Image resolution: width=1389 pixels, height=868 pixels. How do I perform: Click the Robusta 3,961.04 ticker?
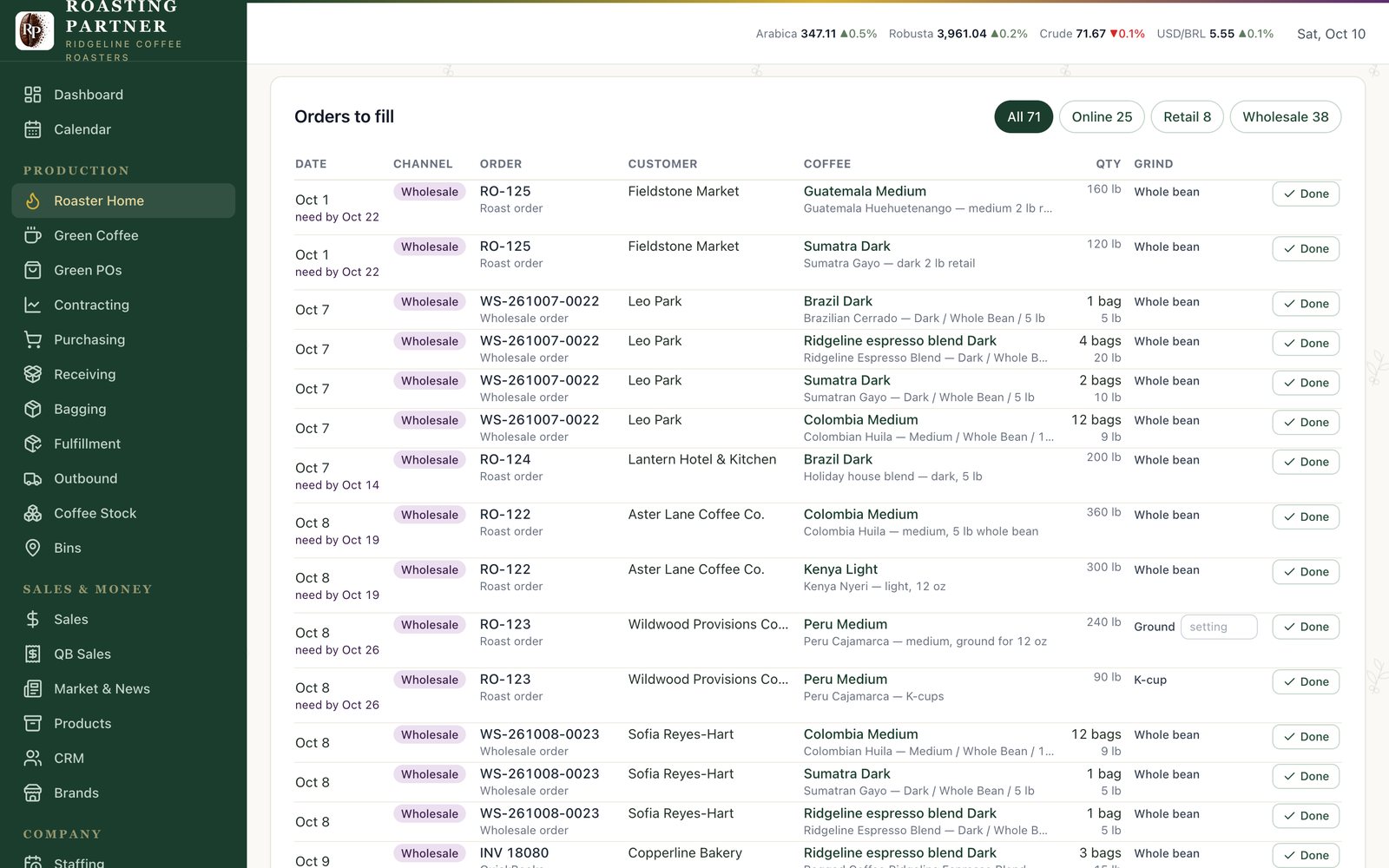tap(958, 34)
